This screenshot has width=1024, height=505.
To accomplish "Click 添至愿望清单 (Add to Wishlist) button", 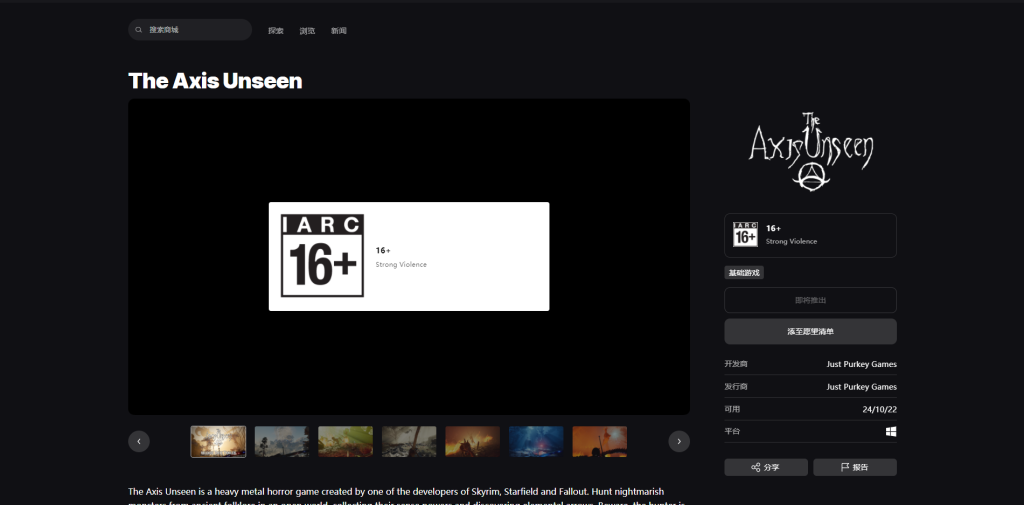I will (810, 331).
